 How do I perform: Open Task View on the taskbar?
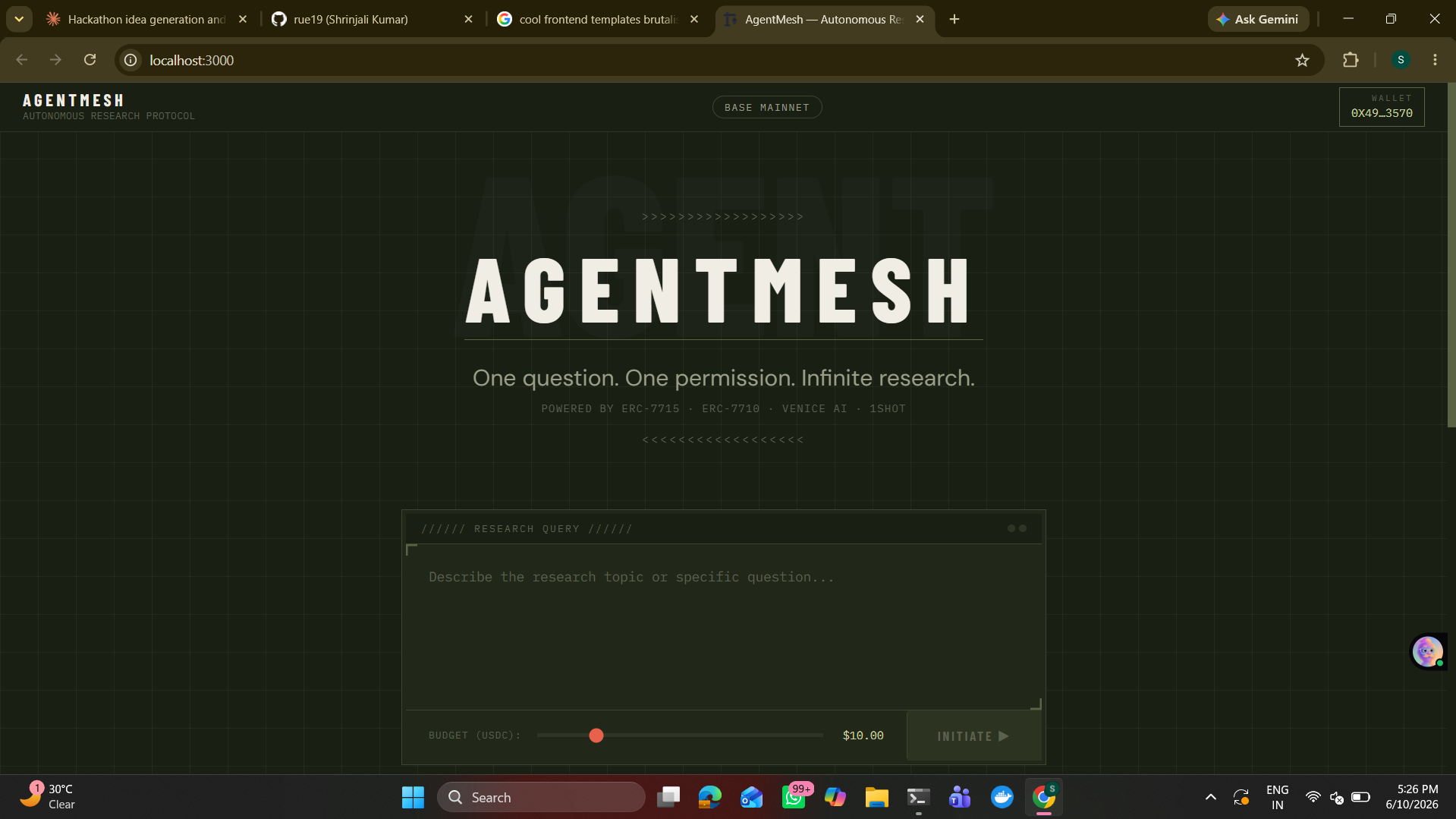(x=668, y=797)
